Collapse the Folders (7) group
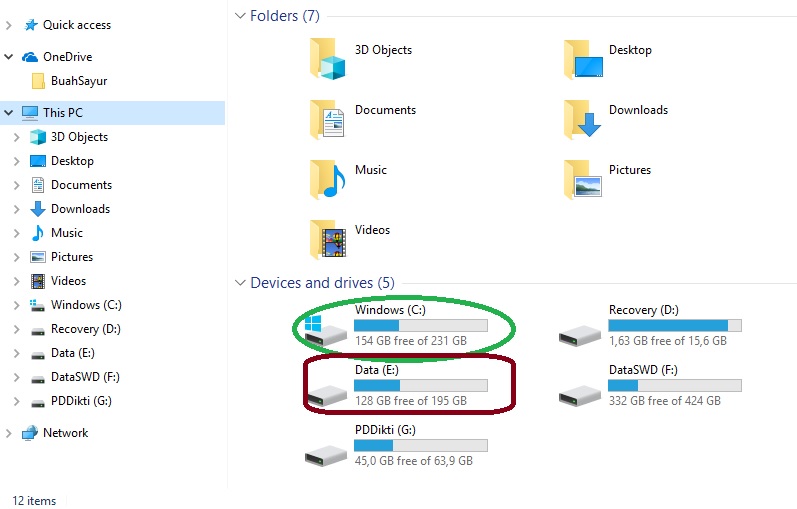Screen dimensions: 797x509 239,16
